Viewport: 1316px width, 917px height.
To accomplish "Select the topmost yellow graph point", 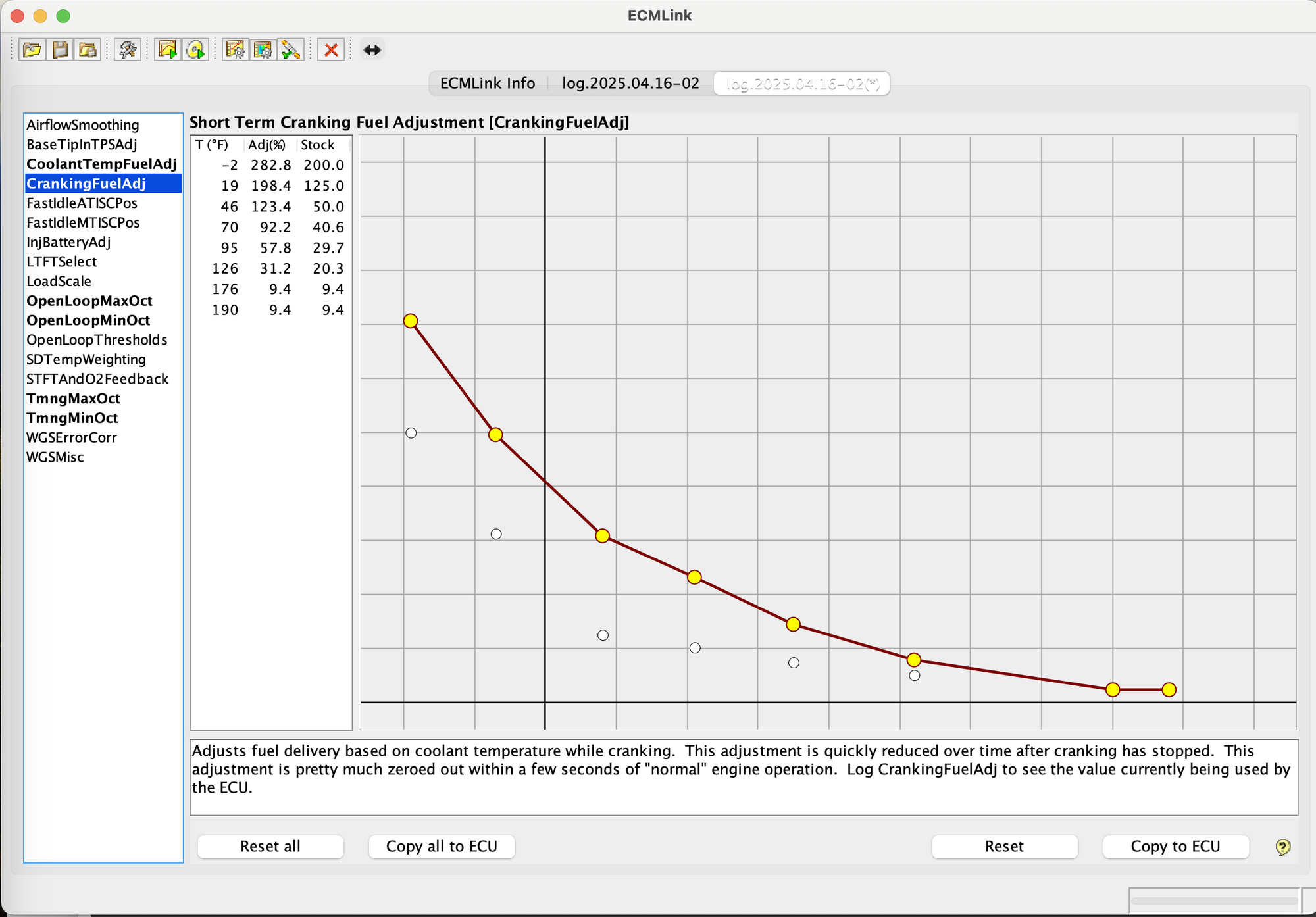I will 411,321.
